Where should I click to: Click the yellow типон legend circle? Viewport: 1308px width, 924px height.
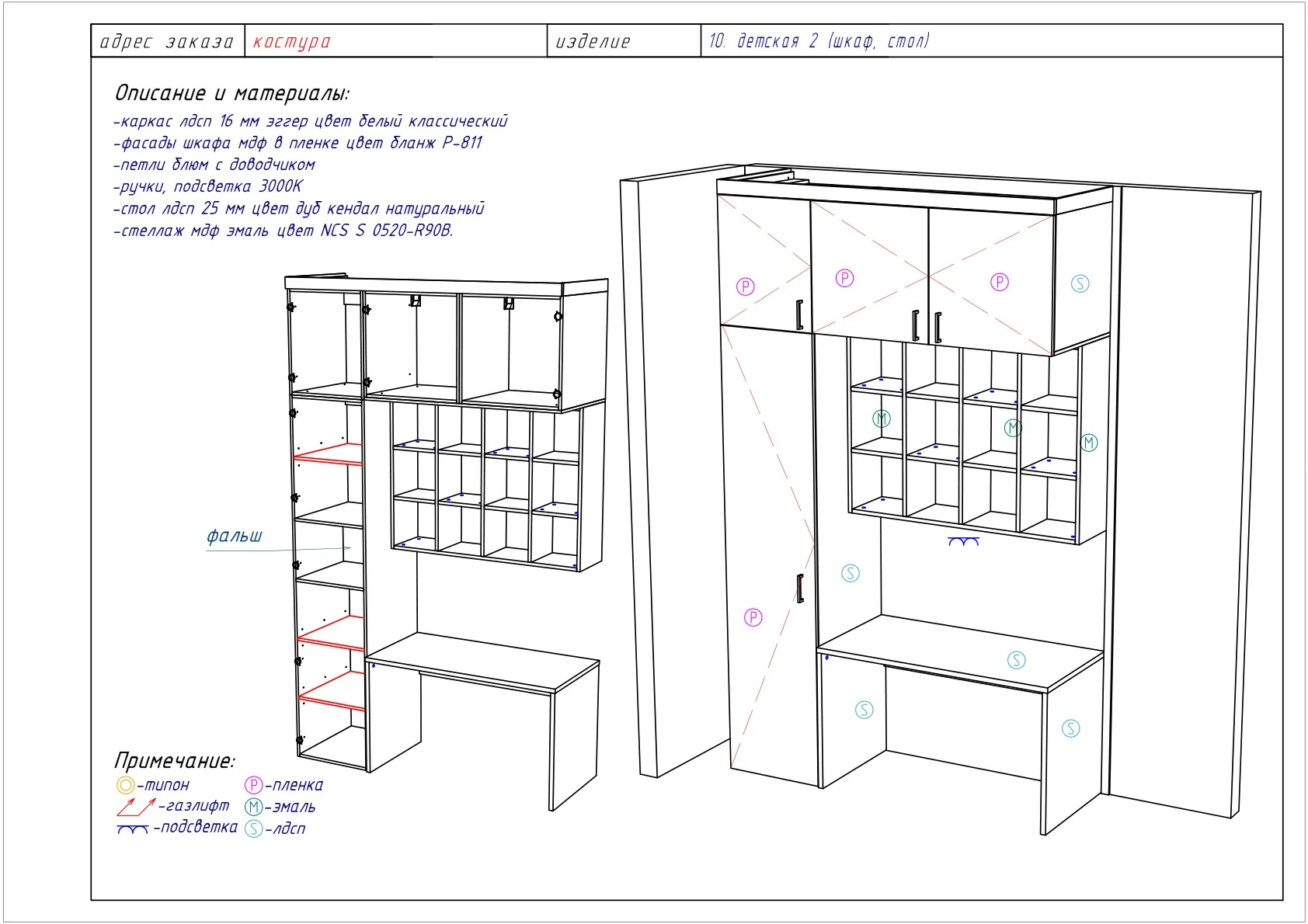(125, 785)
